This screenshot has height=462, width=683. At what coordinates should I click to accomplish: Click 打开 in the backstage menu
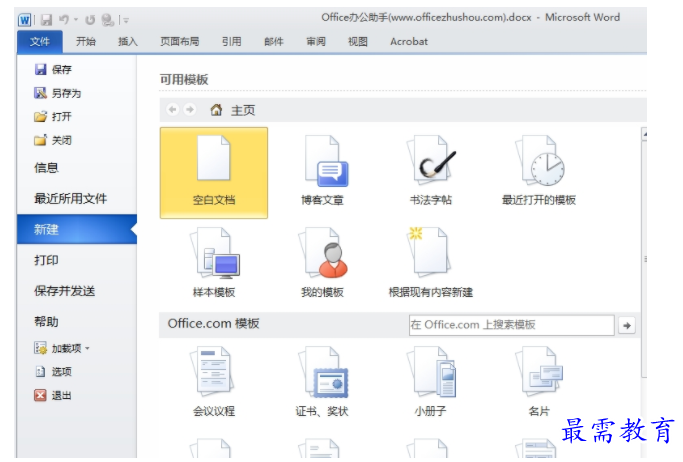click(x=53, y=117)
